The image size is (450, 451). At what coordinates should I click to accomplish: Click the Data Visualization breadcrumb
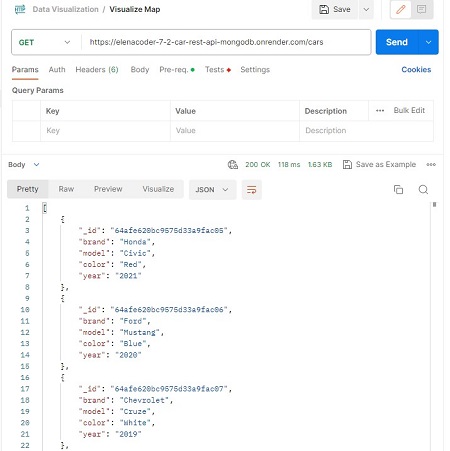pyautogui.click(x=65, y=9)
